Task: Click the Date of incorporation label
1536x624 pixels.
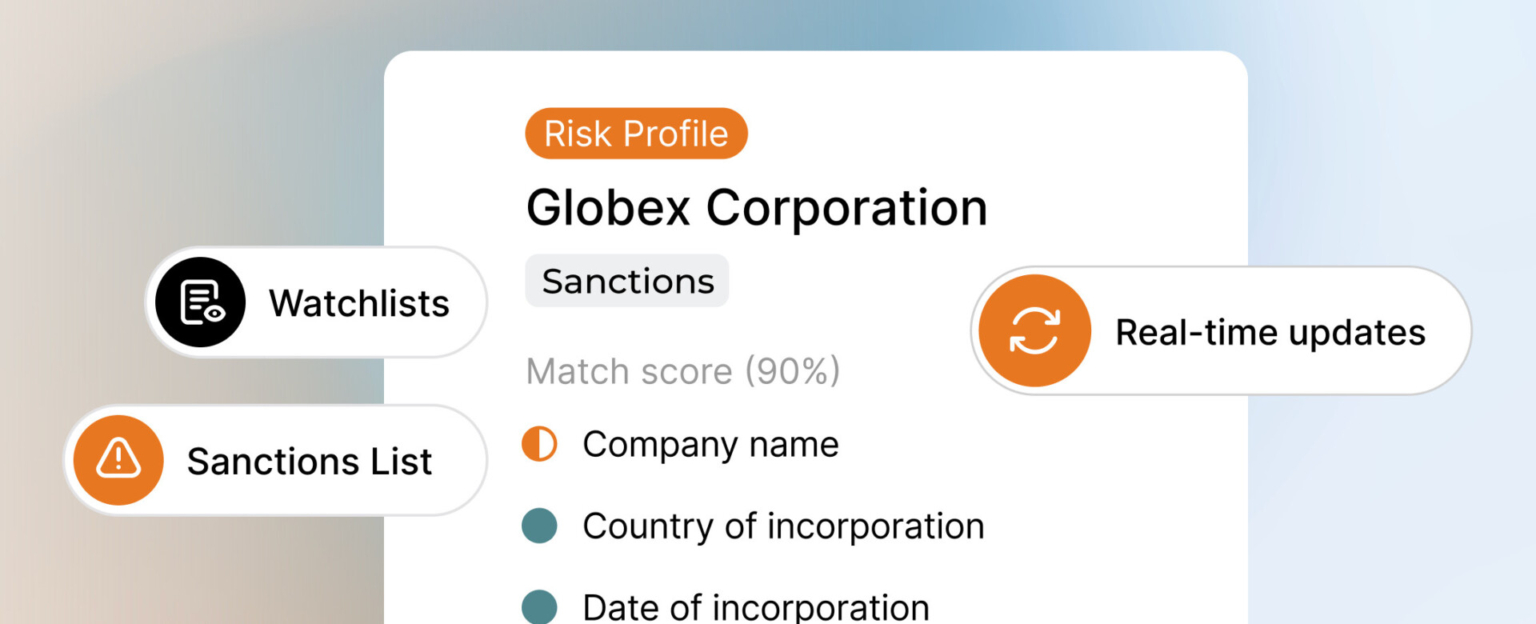Action: coord(755,607)
